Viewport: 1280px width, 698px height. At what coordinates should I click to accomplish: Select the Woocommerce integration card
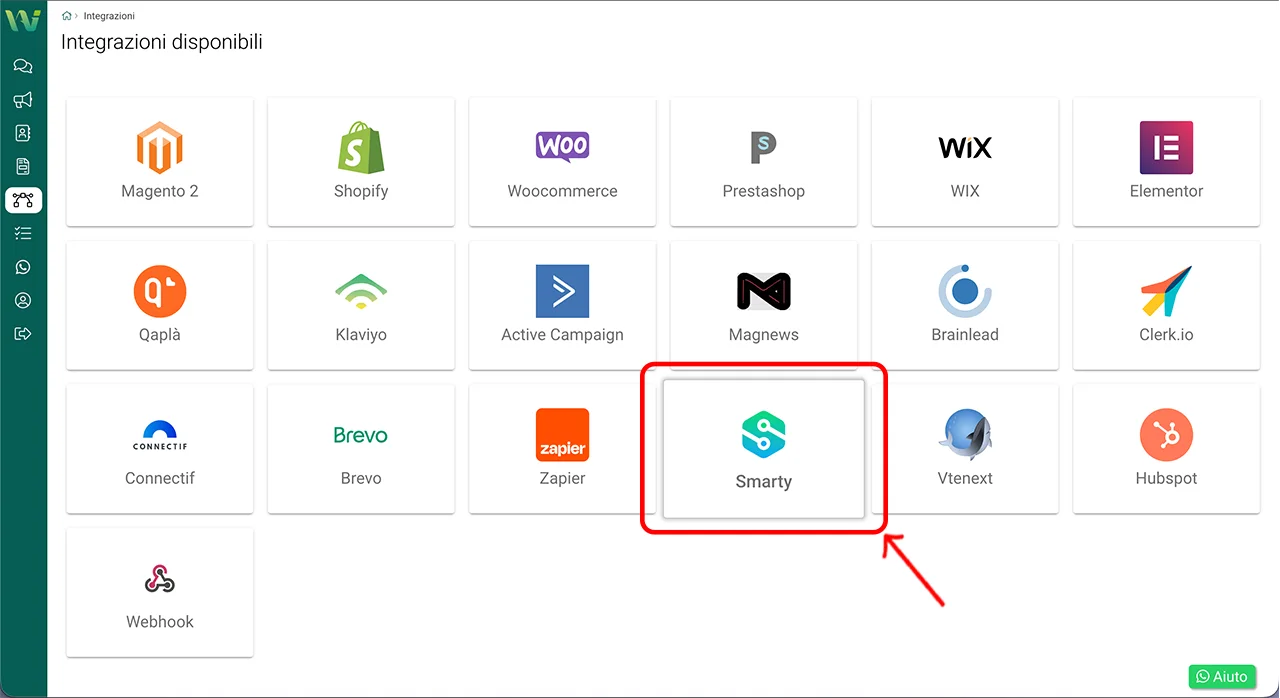[562, 162]
